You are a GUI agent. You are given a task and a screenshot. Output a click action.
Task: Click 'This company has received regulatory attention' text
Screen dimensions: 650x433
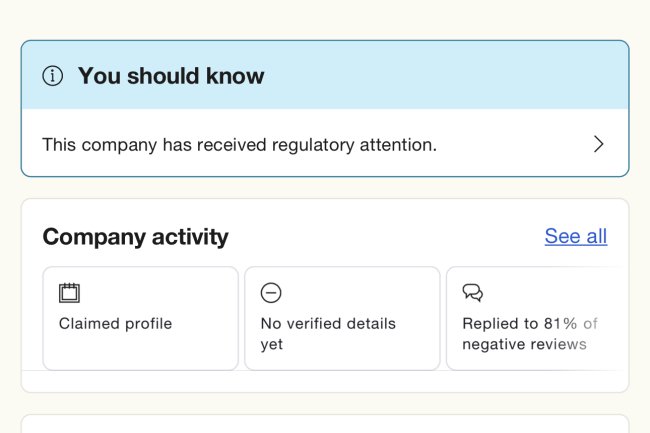[239, 144]
